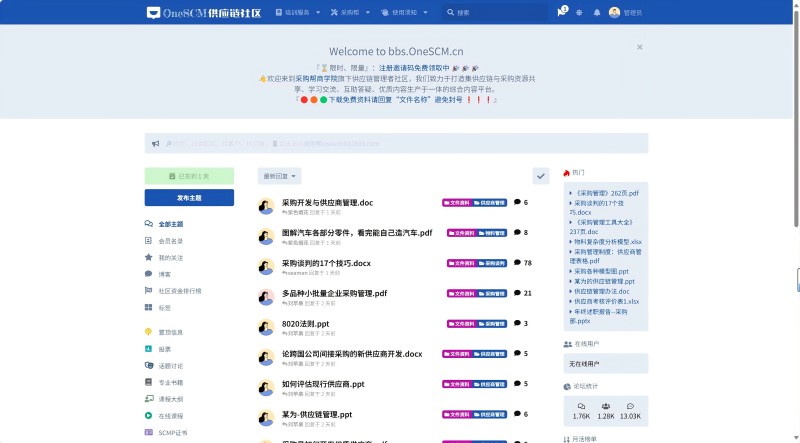Open post 某为-供应链管理.ppt

(x=317, y=414)
